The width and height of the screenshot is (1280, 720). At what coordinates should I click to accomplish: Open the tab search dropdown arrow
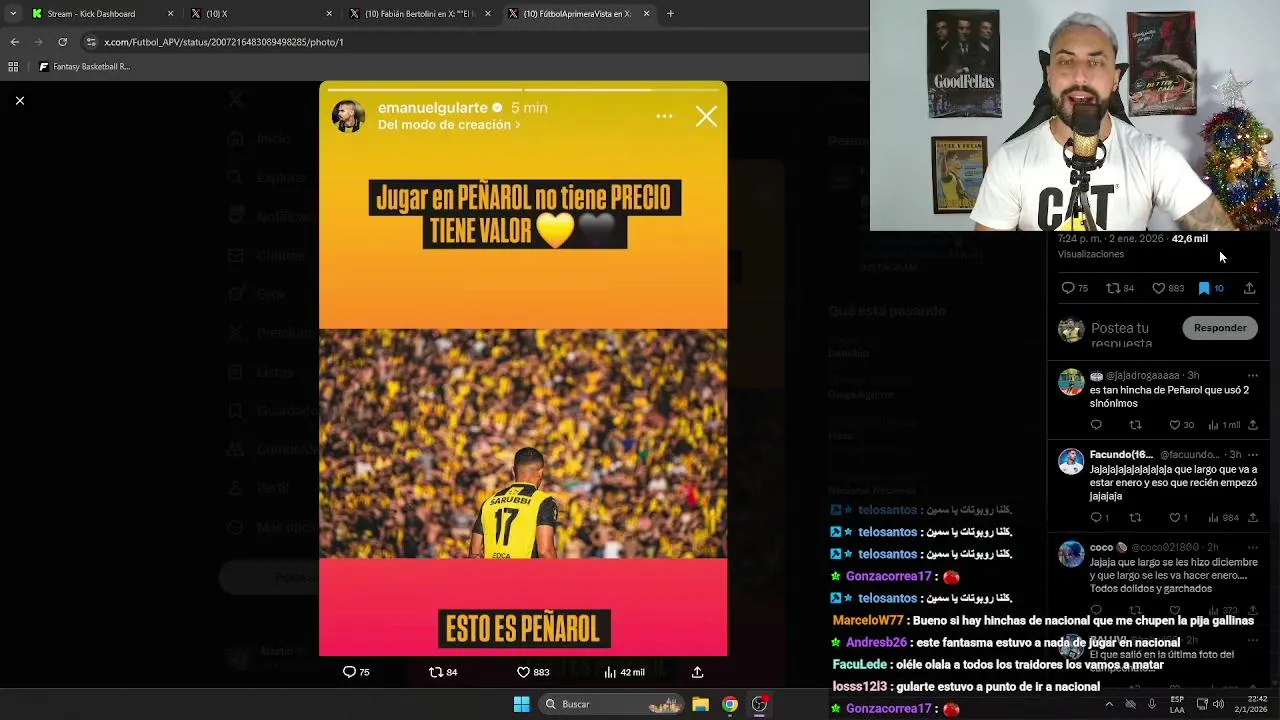coord(12,14)
